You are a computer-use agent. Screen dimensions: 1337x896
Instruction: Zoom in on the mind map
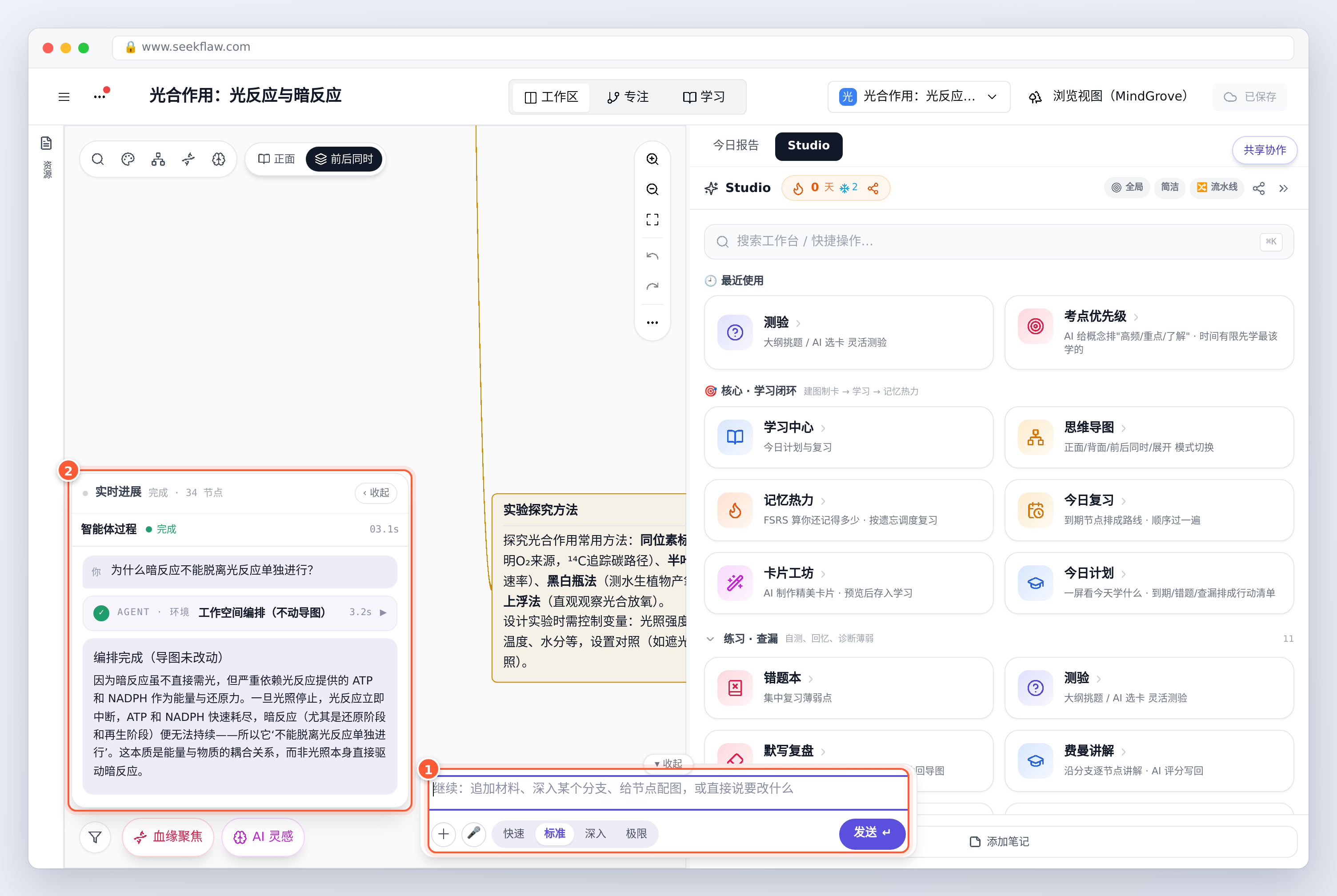click(x=652, y=159)
